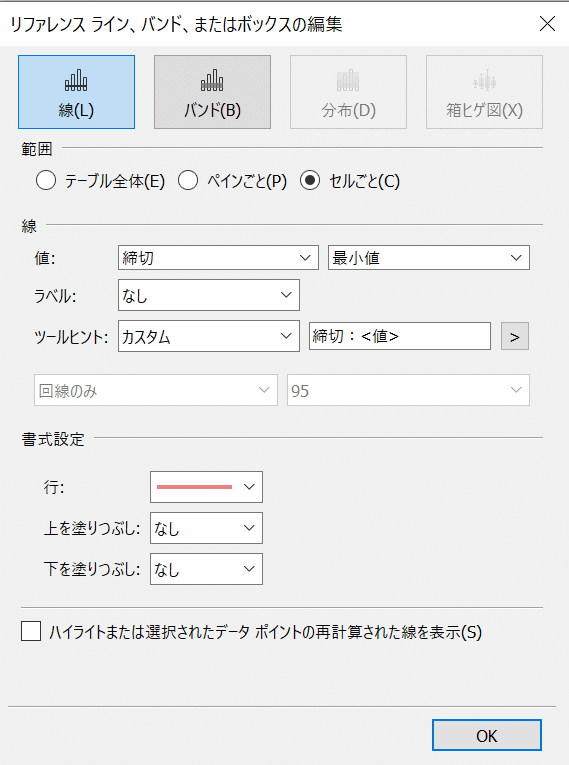
Task: Click the OK button
Action: tap(487, 735)
